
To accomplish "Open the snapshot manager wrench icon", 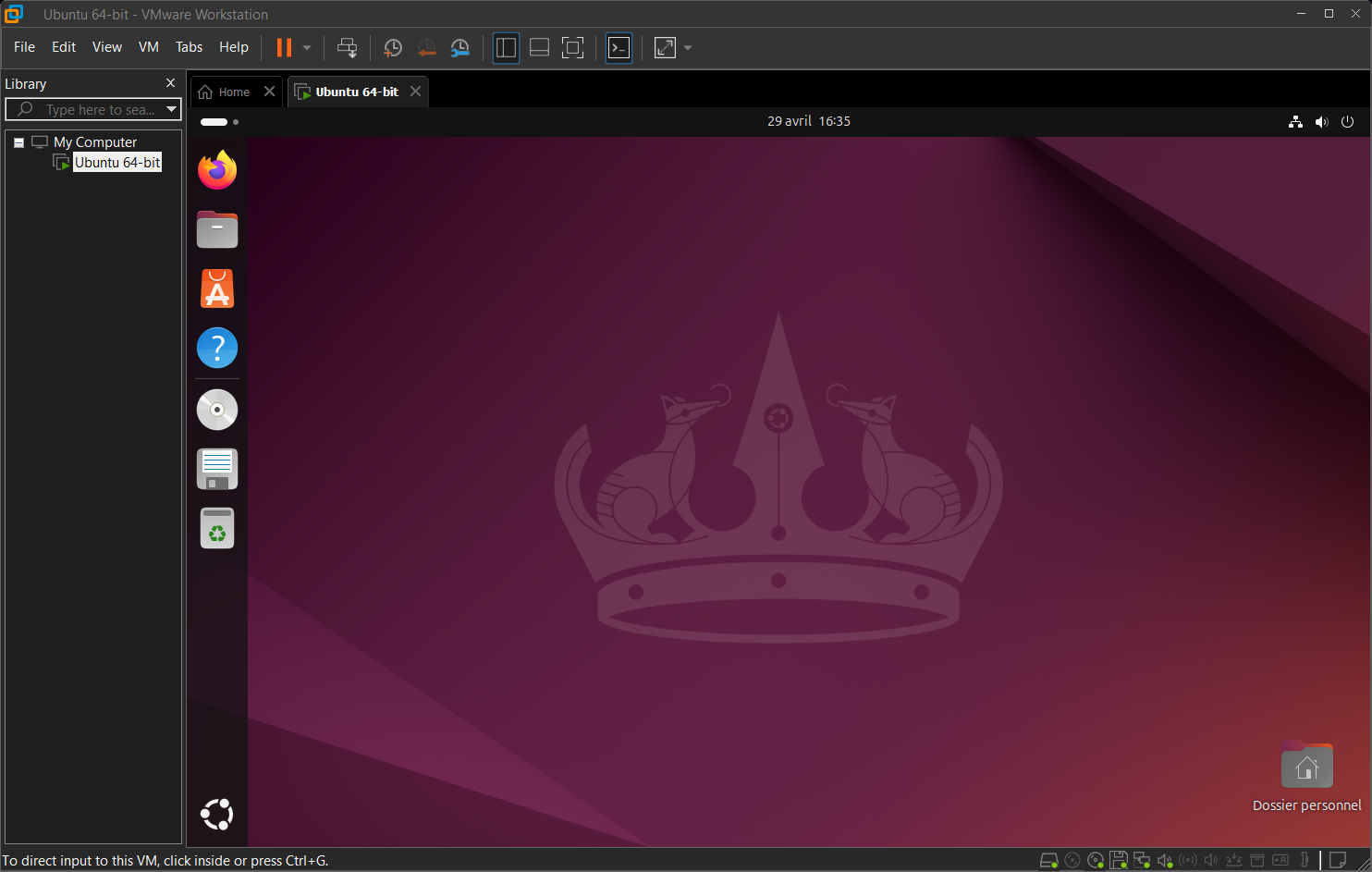I will click(459, 48).
